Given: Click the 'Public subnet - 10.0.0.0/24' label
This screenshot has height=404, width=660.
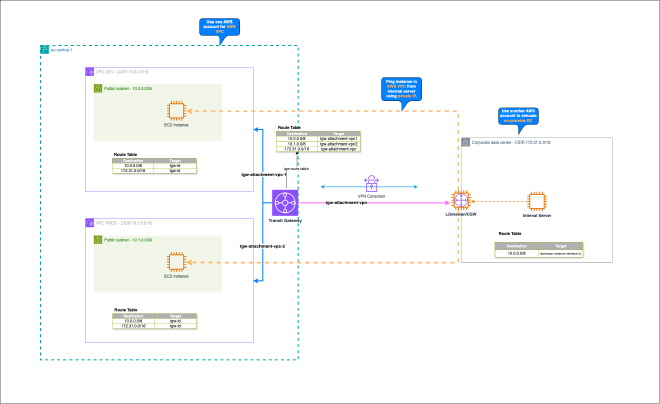Looking at the screenshot, I should coord(128,89).
